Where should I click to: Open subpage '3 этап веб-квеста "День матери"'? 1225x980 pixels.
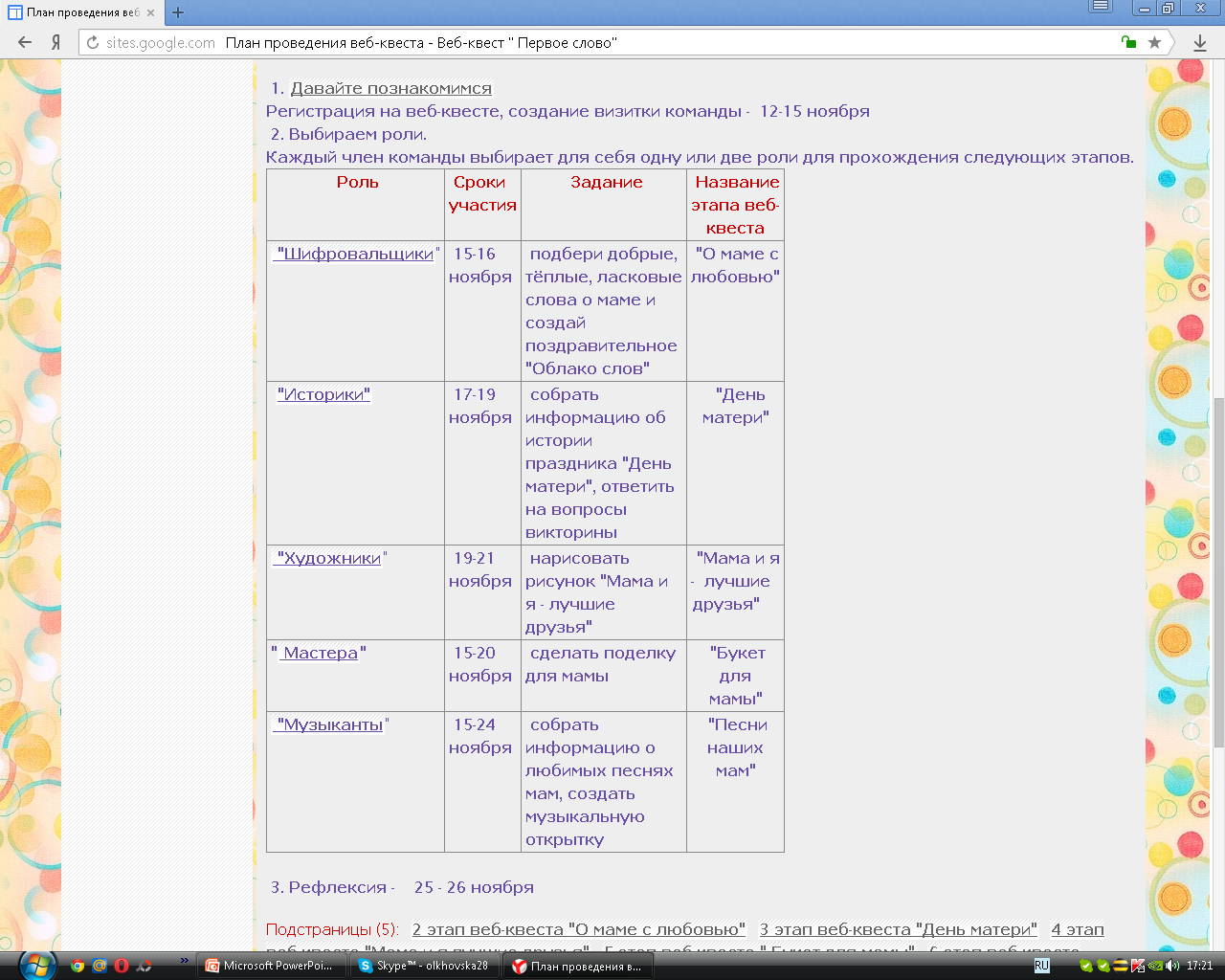(x=899, y=929)
